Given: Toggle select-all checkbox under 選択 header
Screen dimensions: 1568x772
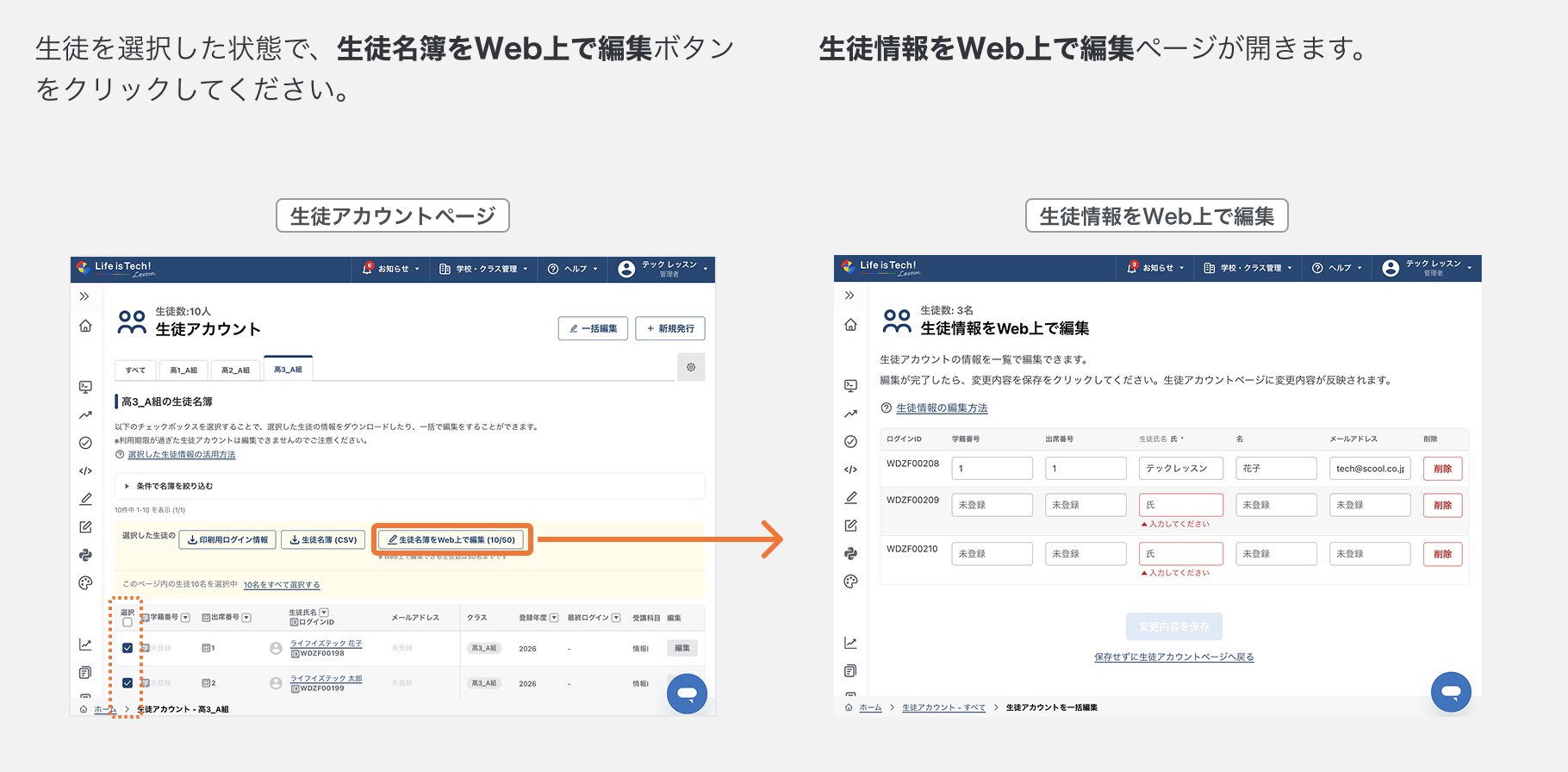Looking at the screenshot, I should 128,622.
